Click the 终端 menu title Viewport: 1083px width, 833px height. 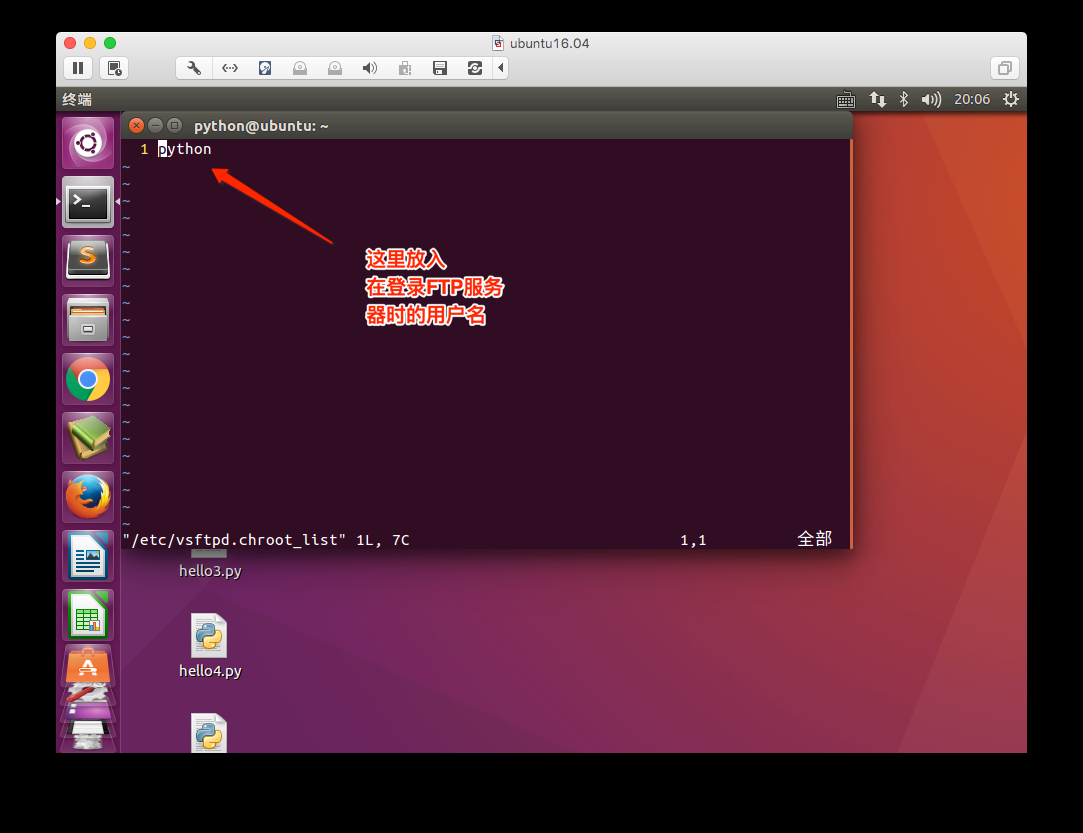pyautogui.click(x=77, y=99)
